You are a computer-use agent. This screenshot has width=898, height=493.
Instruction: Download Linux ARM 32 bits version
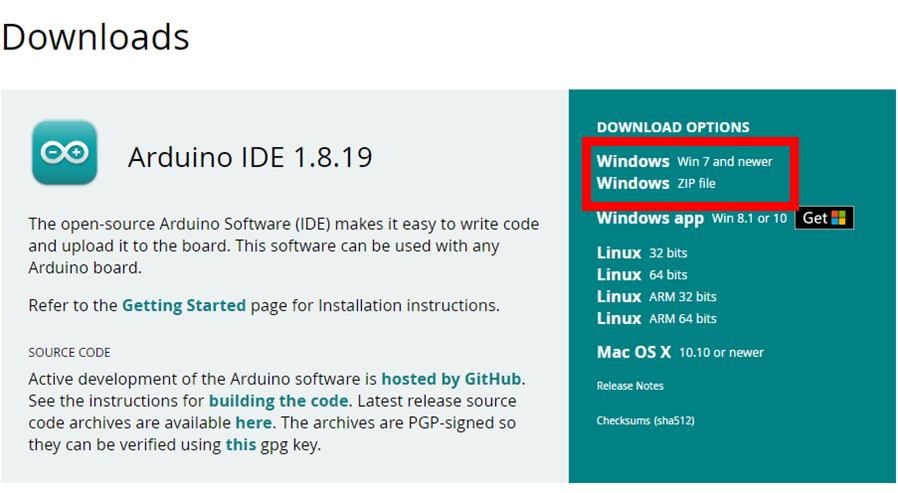click(x=657, y=297)
